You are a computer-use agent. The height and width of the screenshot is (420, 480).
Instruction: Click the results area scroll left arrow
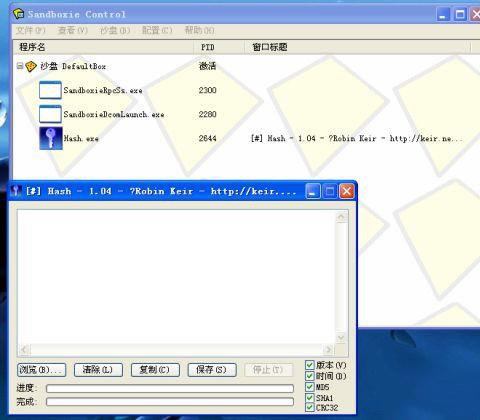[24, 350]
